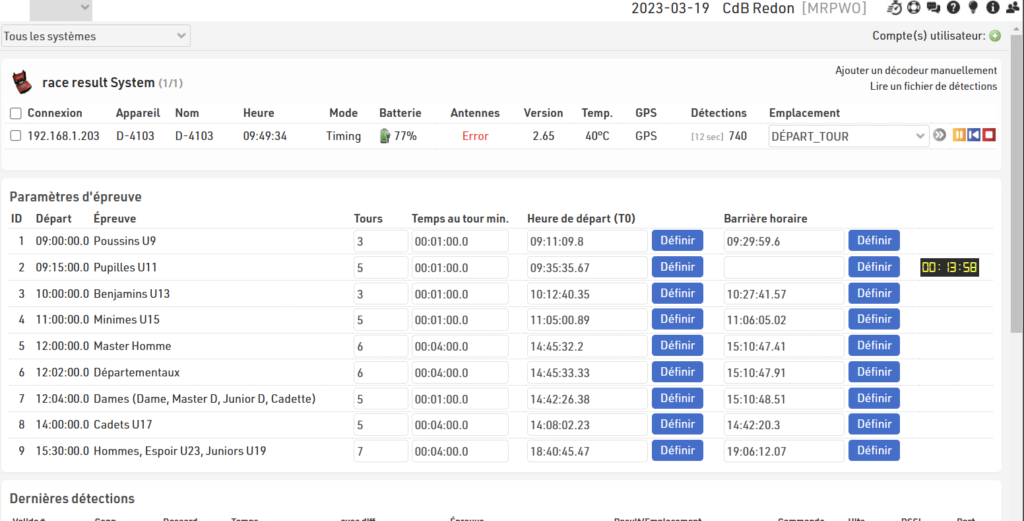
Task: Click Ajouter un décodeur manuellement
Action: (916, 71)
